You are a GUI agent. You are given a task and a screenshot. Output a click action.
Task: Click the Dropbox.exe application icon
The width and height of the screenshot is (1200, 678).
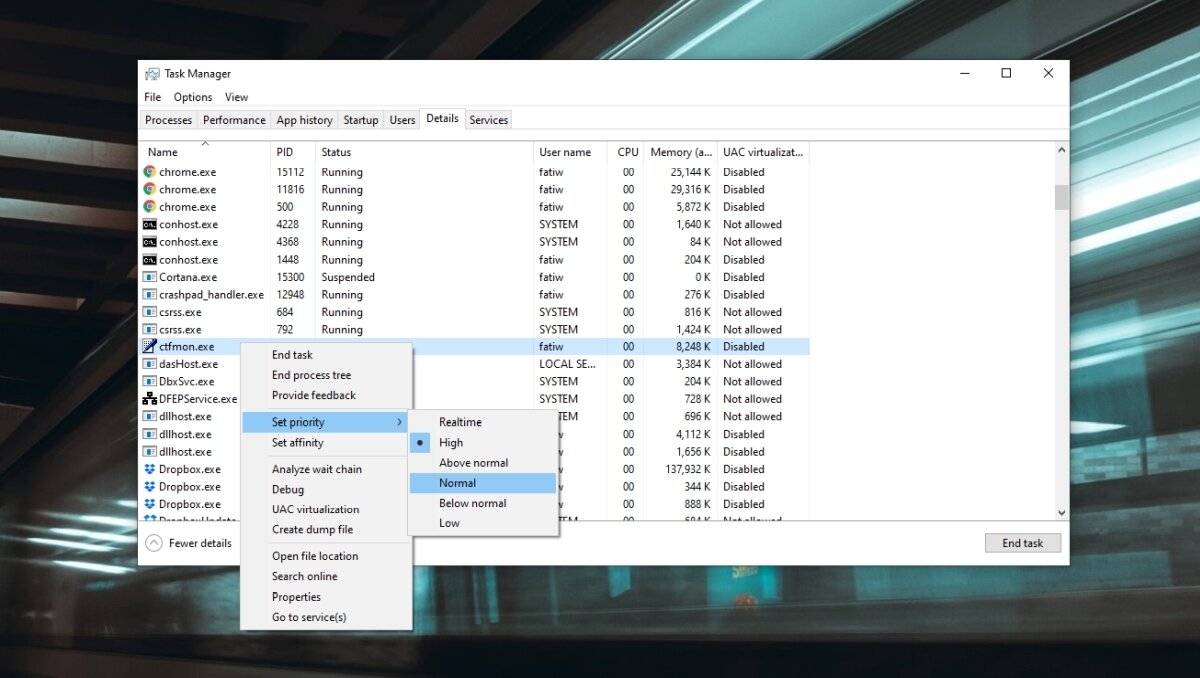pos(152,469)
